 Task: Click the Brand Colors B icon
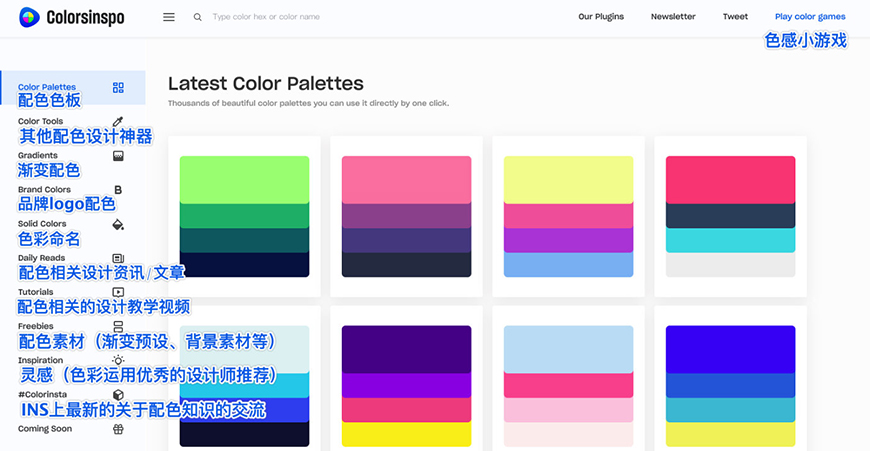point(118,190)
